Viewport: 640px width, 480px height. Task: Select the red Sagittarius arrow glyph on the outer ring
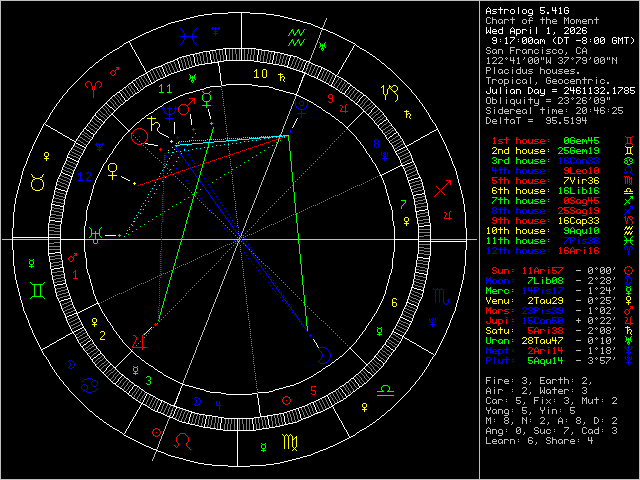[442, 188]
